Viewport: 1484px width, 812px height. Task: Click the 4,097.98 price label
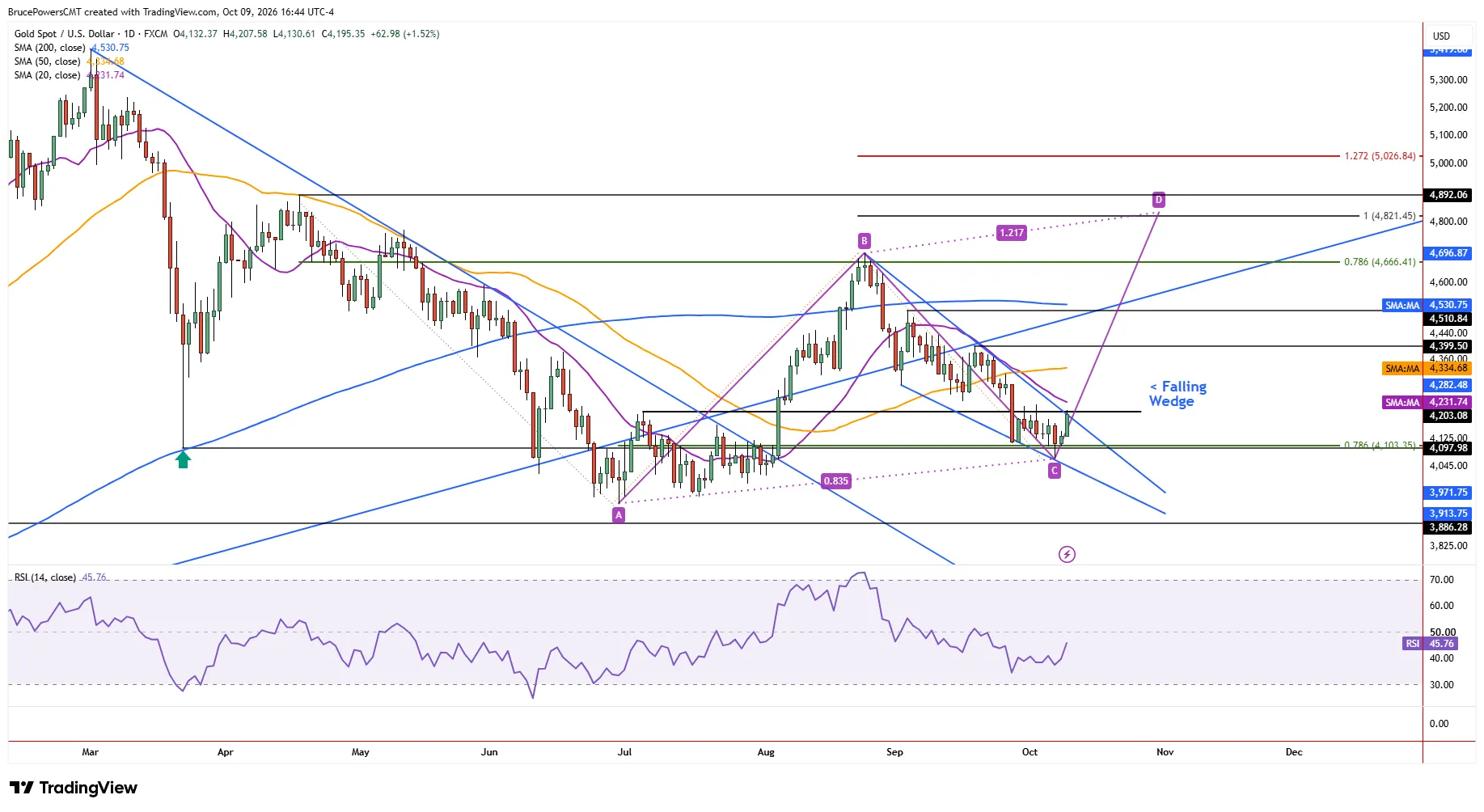(x=1448, y=448)
